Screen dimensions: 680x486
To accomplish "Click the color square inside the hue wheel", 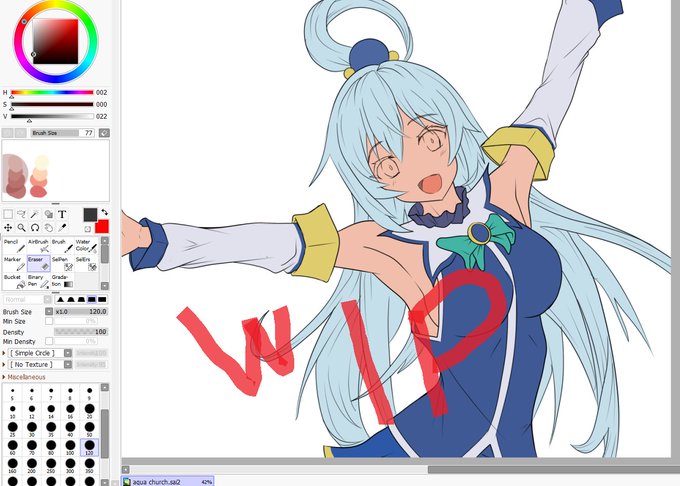I will pos(56,41).
